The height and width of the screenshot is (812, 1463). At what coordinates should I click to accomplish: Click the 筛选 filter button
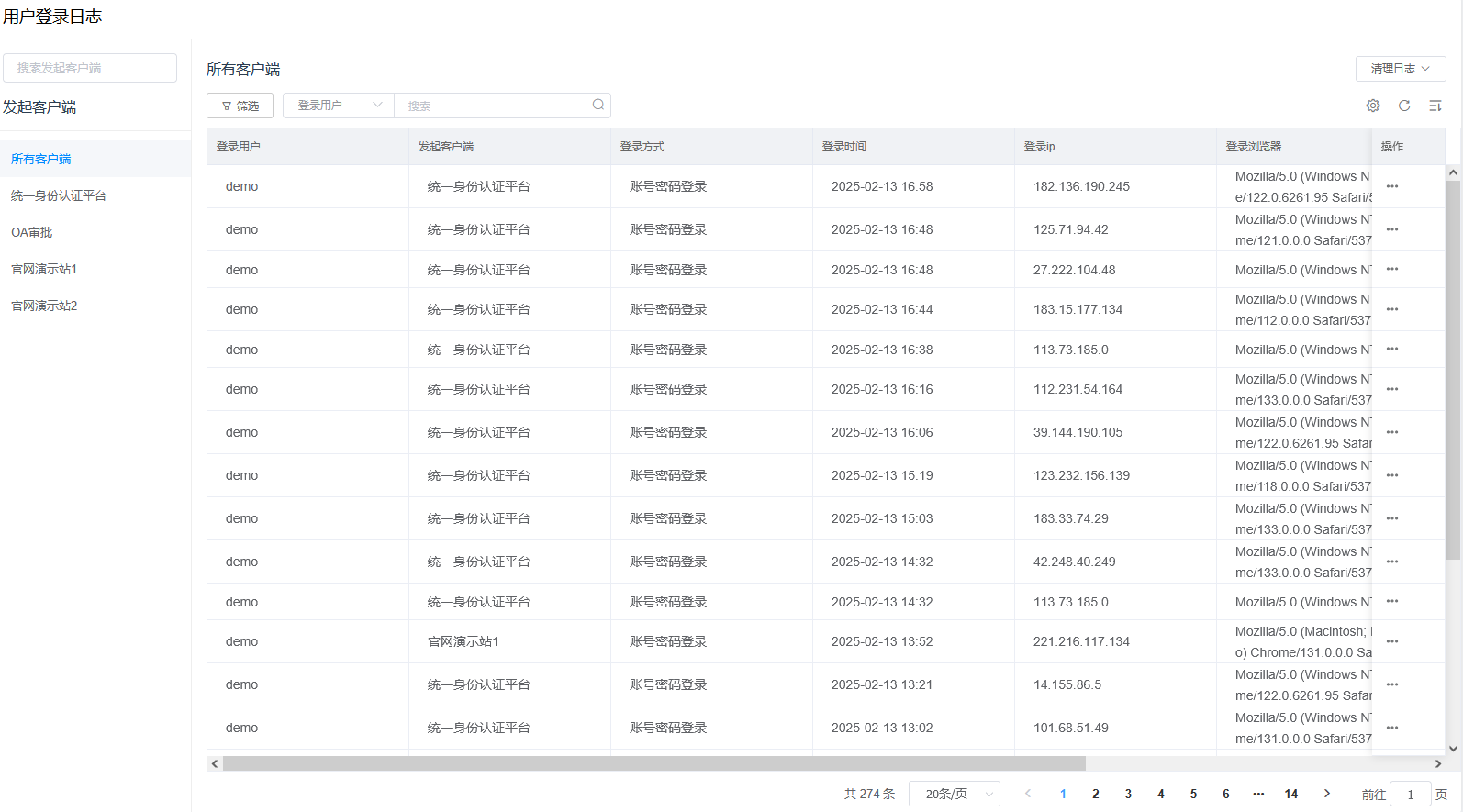tap(240, 106)
